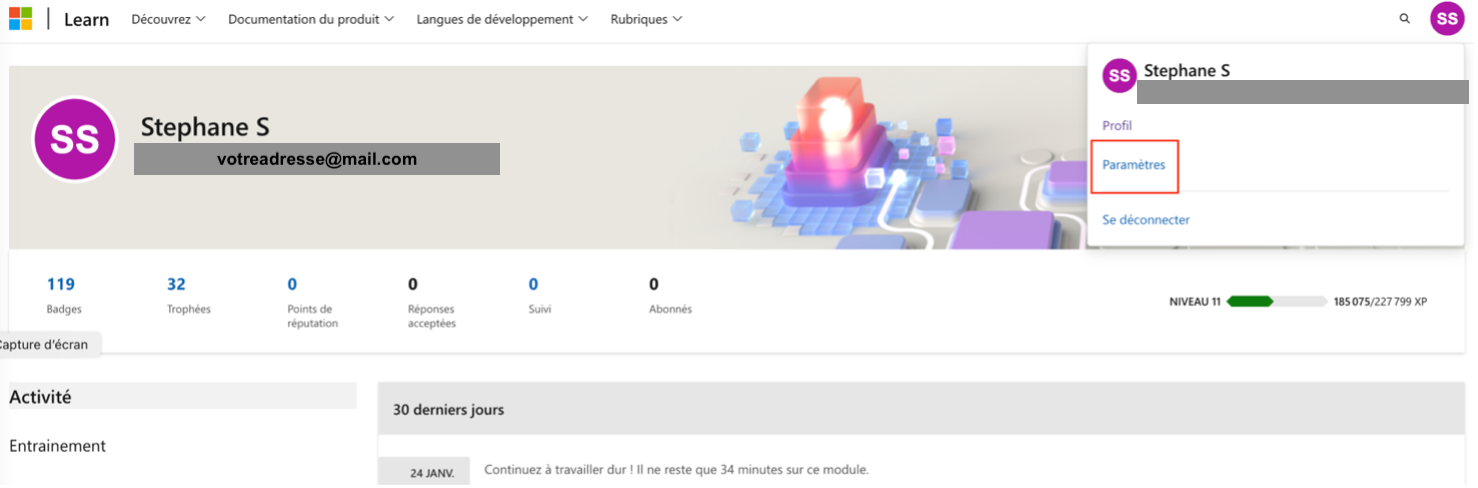Open the 32 Trophées list

(177, 285)
